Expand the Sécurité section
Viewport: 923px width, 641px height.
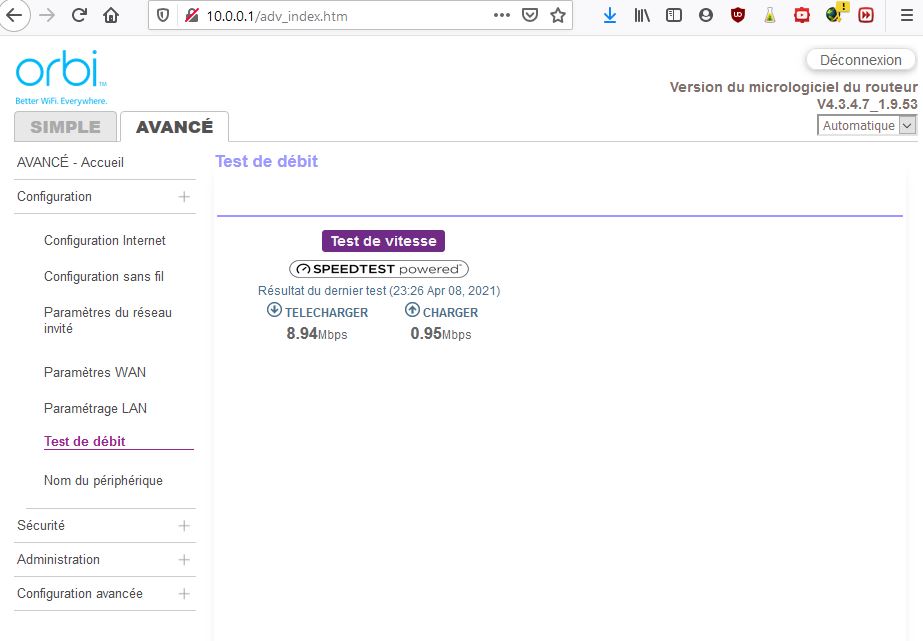pos(184,525)
